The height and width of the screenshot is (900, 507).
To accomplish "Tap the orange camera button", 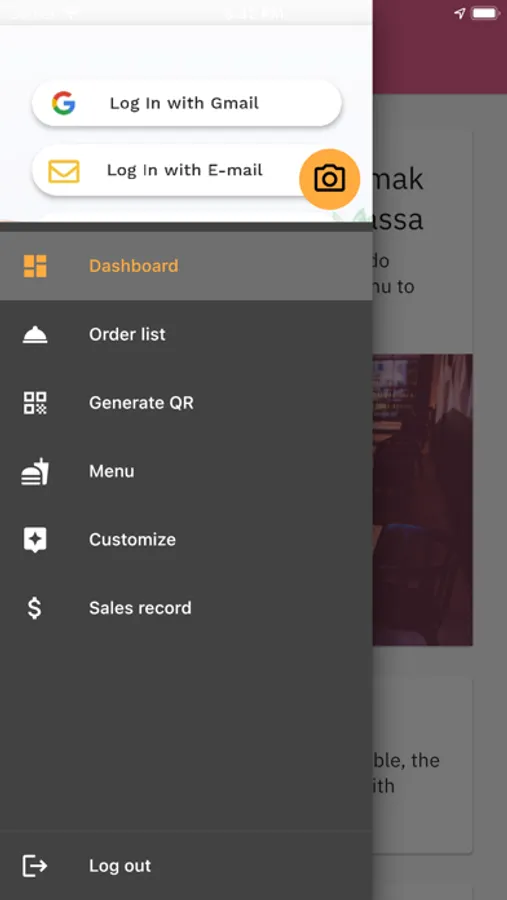I will click(x=330, y=179).
